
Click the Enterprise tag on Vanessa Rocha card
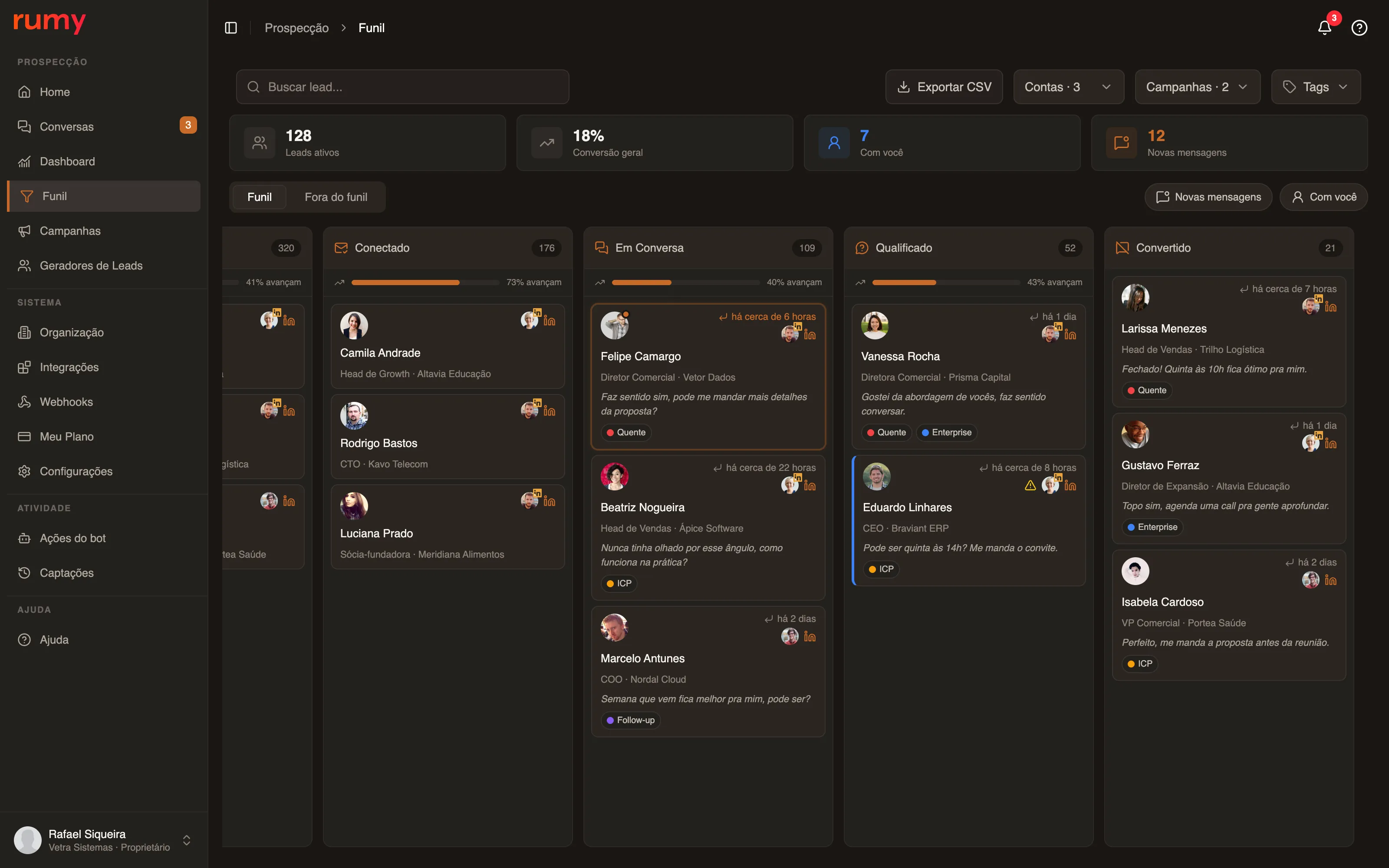click(x=946, y=432)
